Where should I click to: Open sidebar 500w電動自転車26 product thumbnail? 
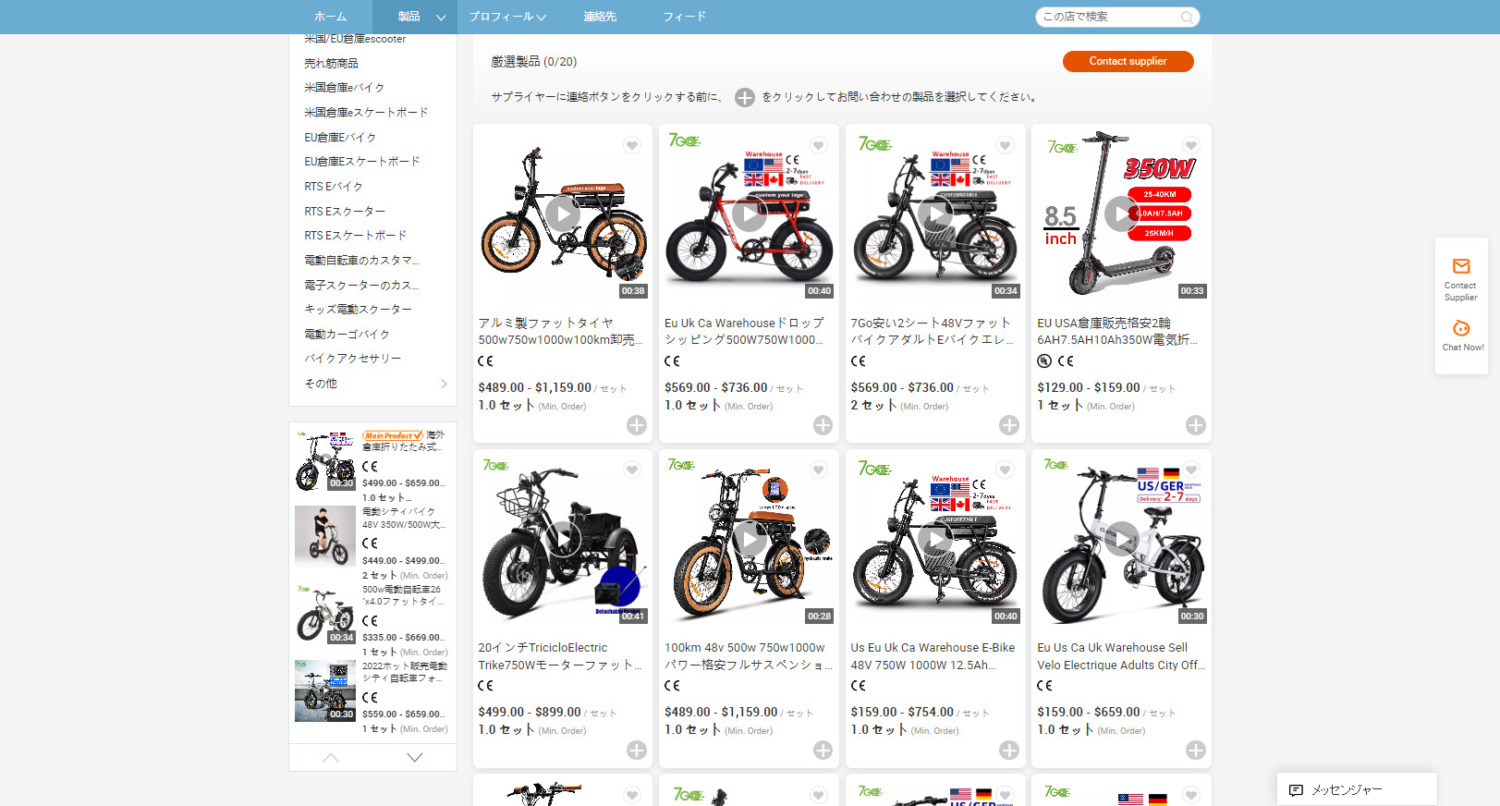click(325, 613)
